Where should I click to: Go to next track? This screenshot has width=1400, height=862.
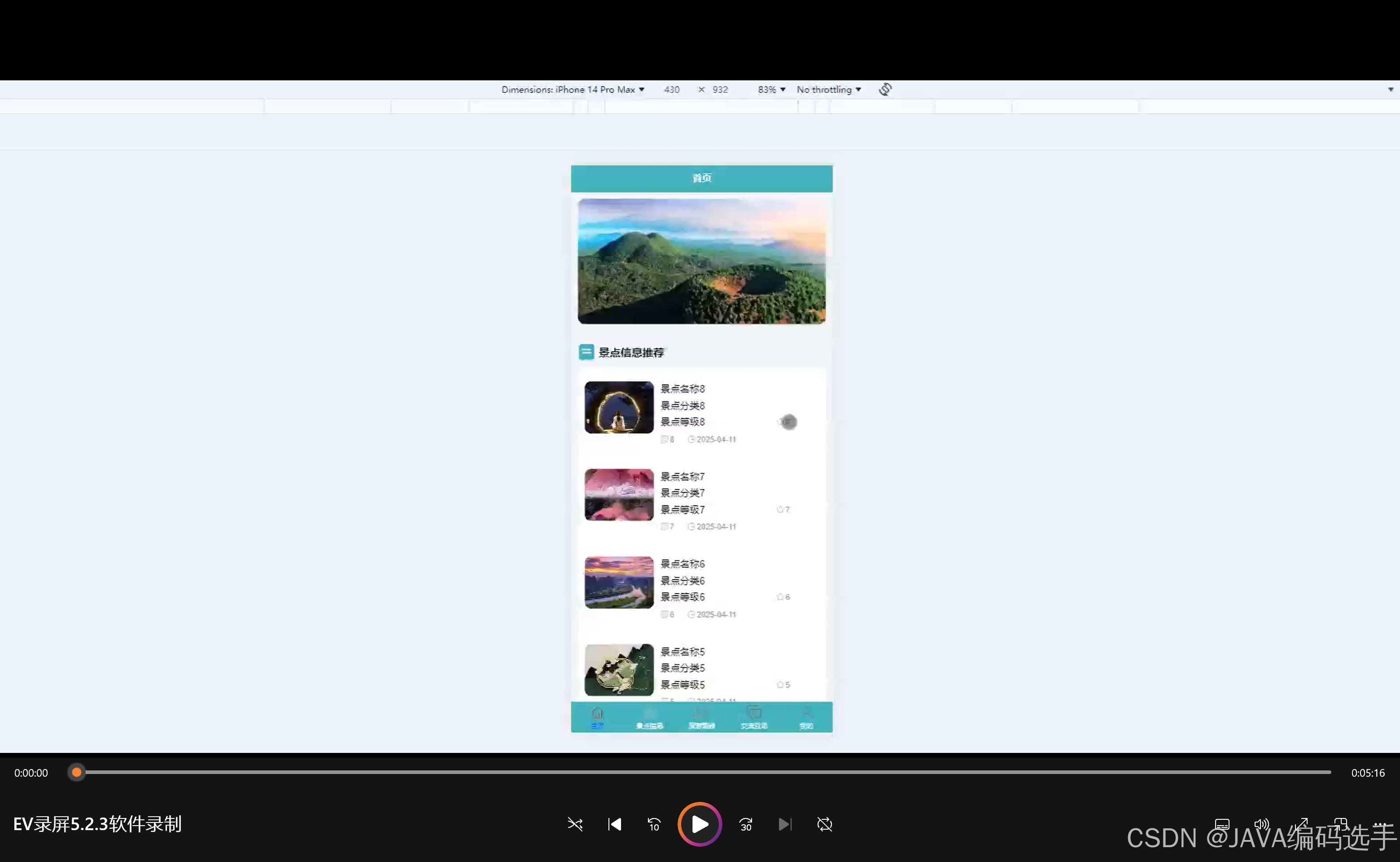[x=785, y=824]
